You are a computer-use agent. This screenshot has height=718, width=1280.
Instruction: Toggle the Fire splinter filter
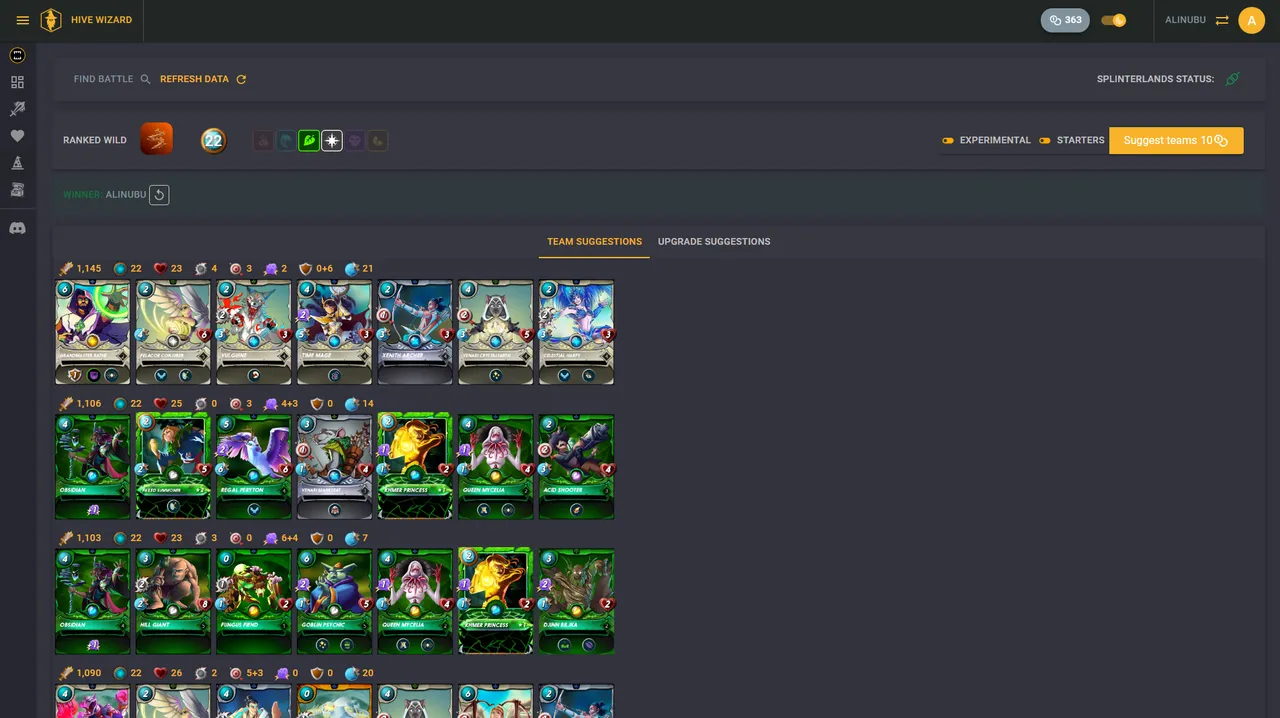pyautogui.click(x=263, y=141)
